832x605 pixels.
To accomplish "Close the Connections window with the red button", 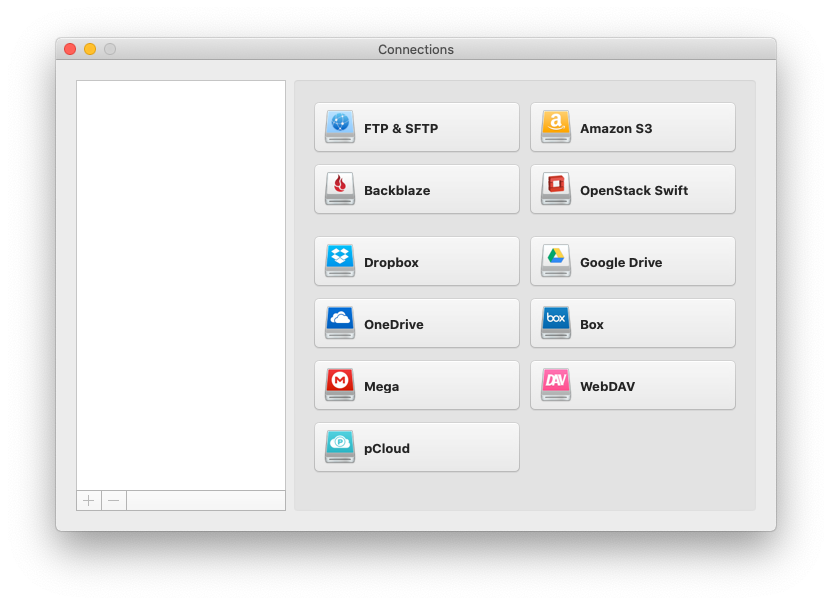I will (70, 49).
